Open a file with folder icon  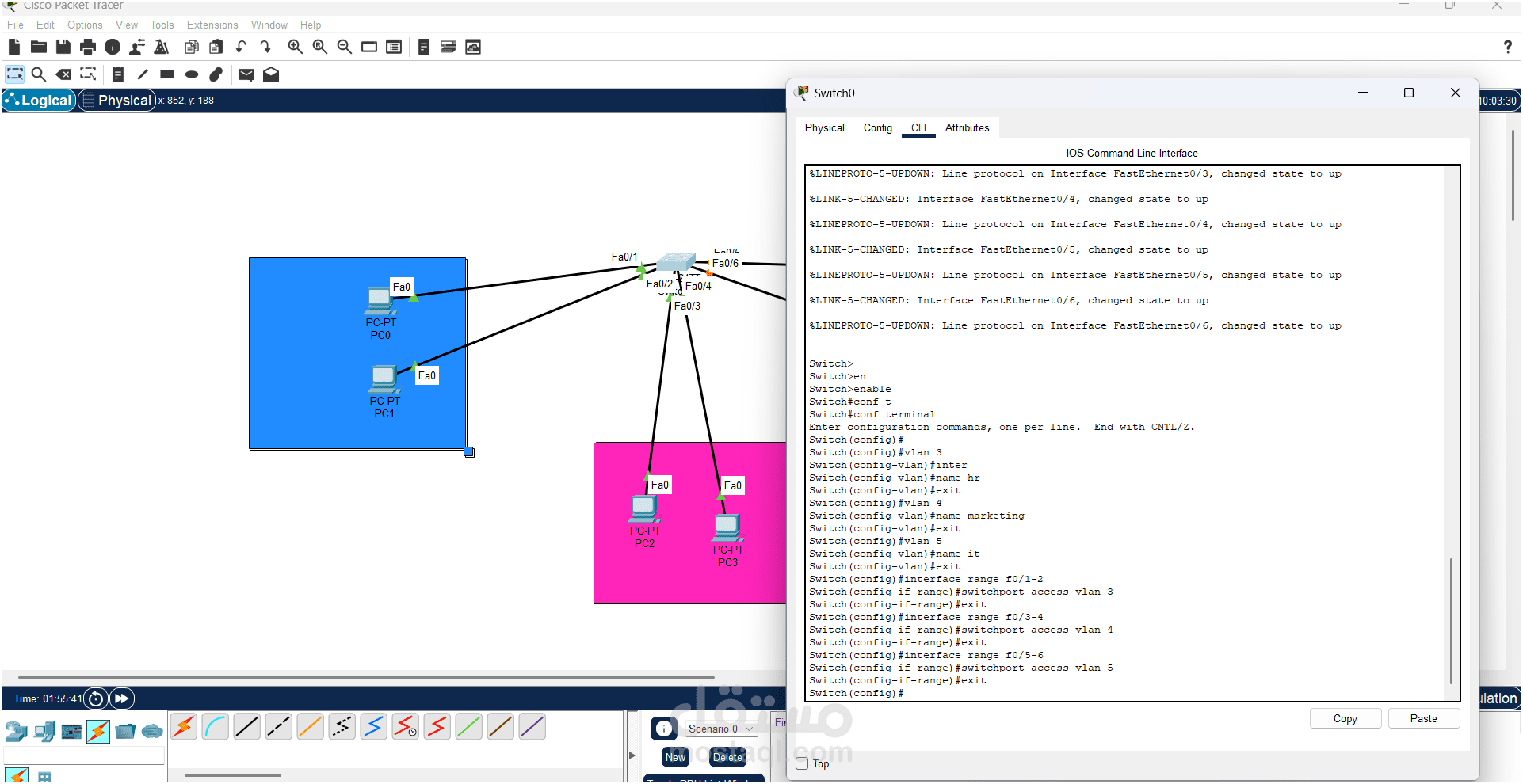[x=39, y=48]
